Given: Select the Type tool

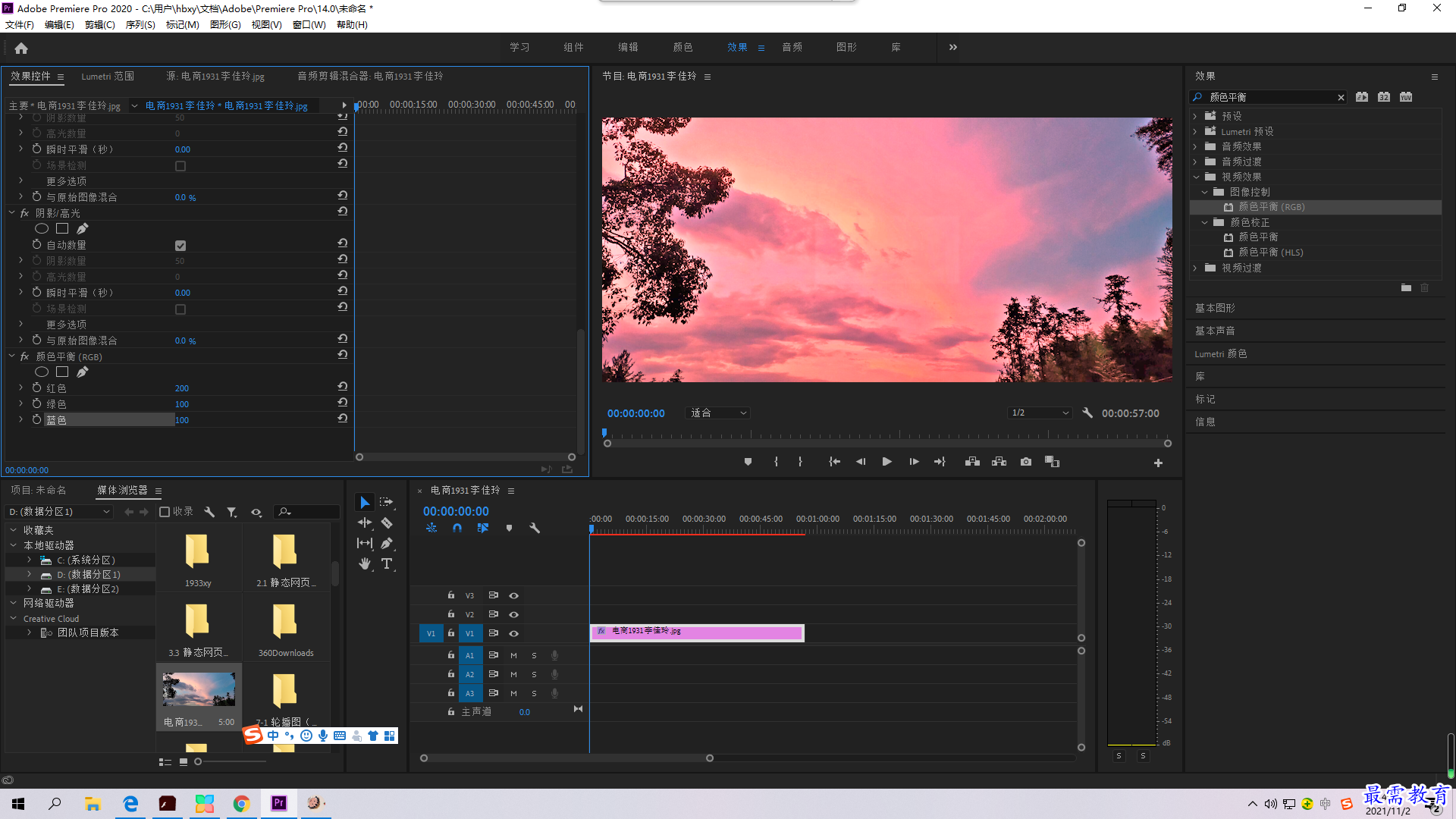Looking at the screenshot, I should click(387, 563).
